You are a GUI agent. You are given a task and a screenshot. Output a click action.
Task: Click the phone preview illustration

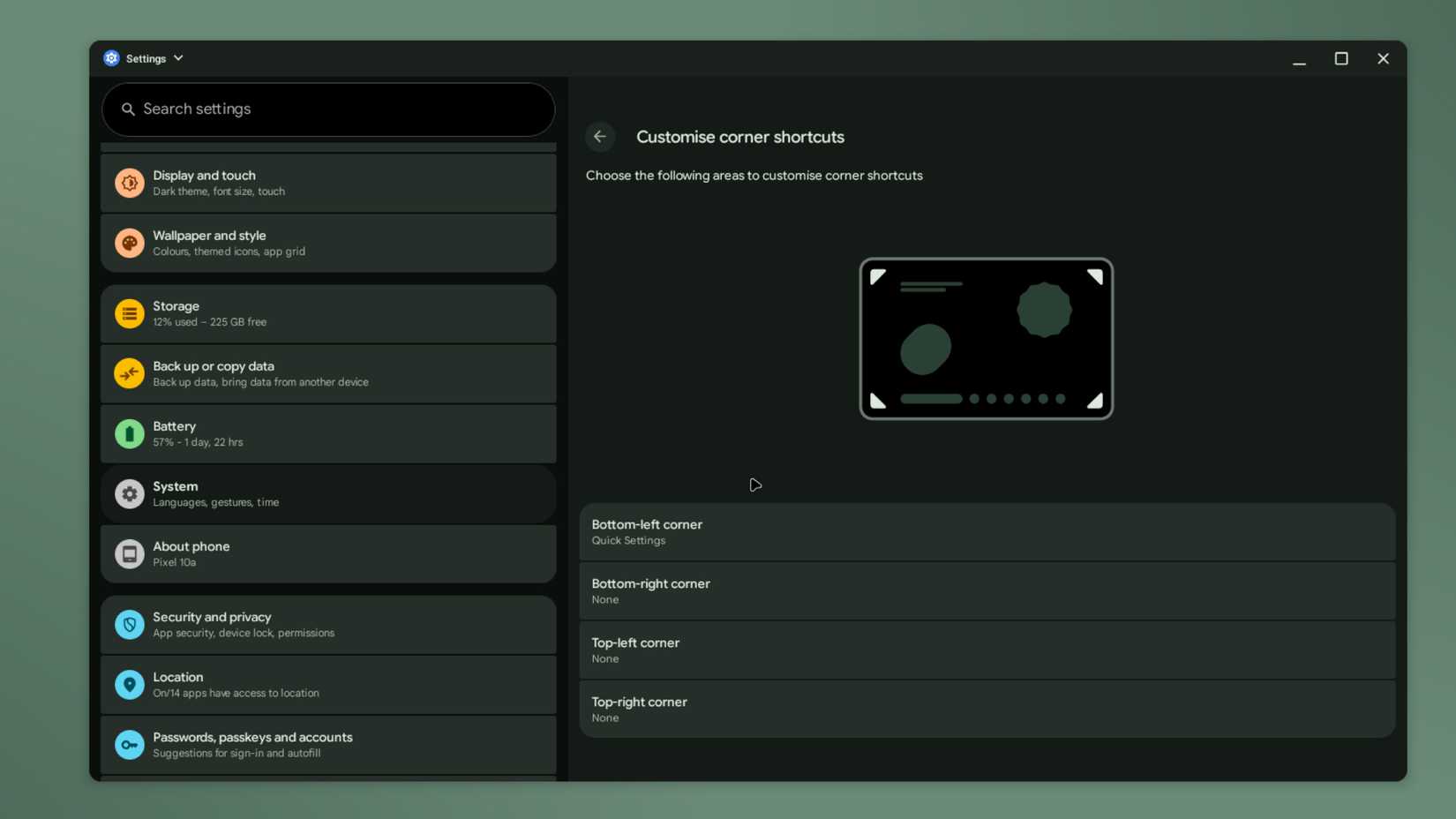(x=986, y=339)
